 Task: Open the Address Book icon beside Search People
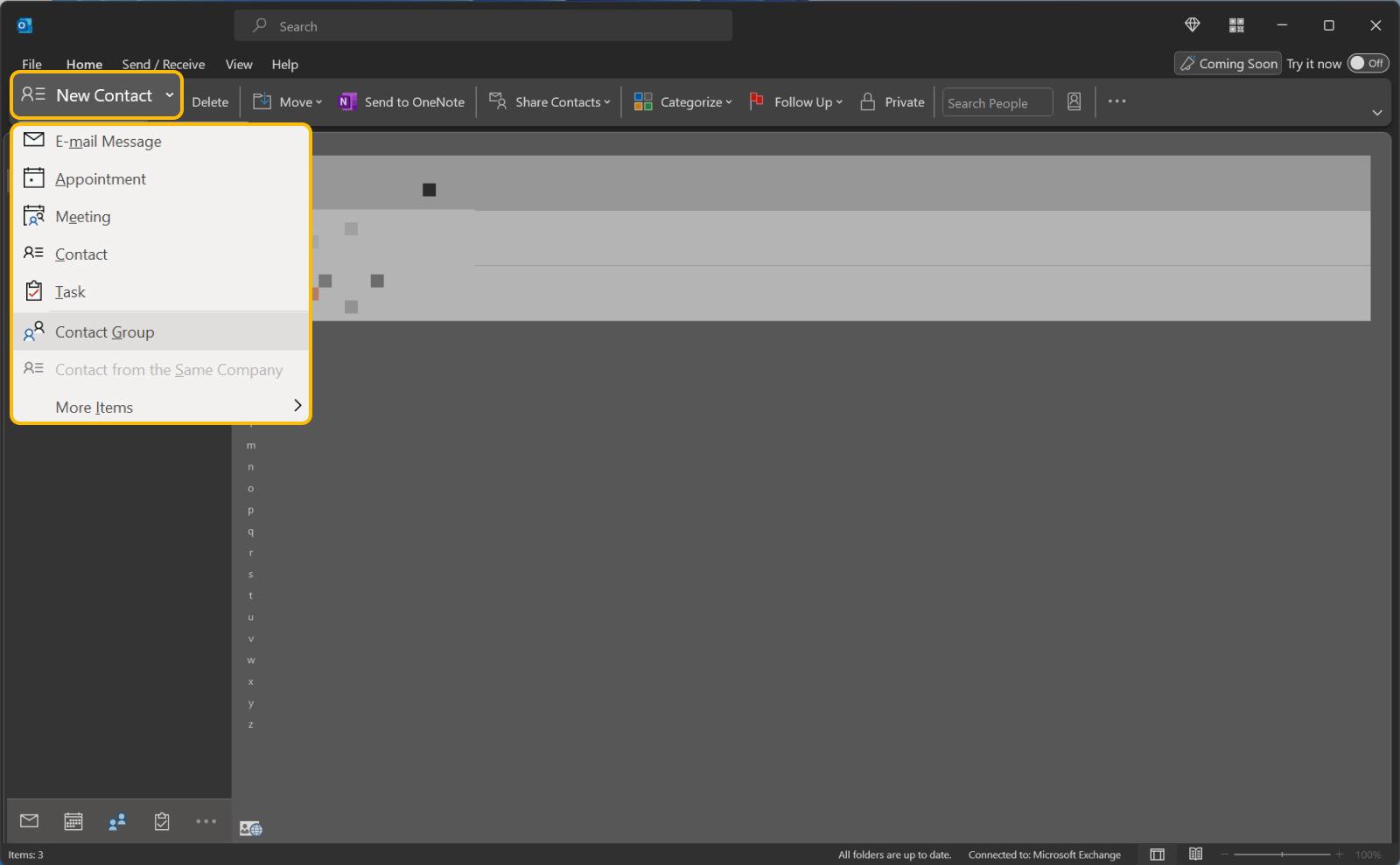pyautogui.click(x=1074, y=102)
